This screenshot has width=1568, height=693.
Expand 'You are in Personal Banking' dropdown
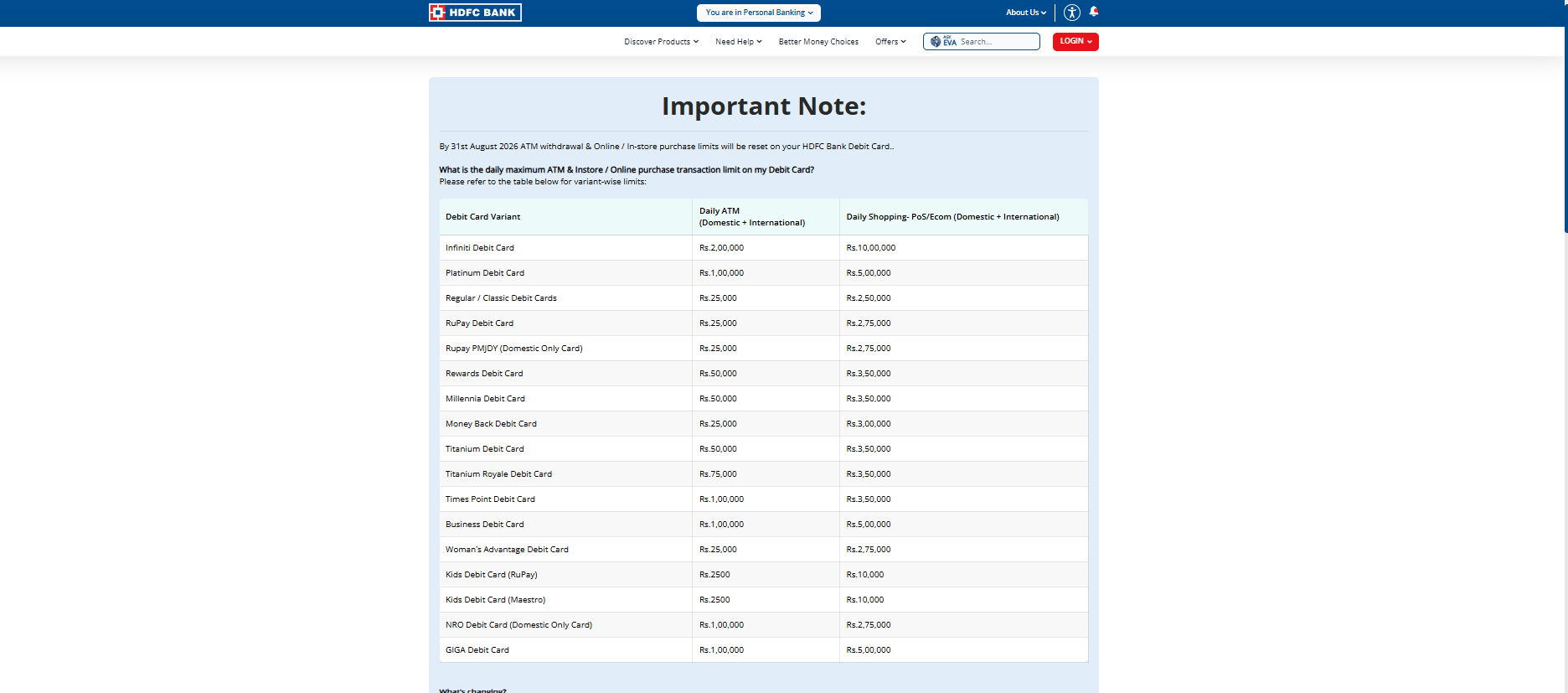tap(759, 13)
